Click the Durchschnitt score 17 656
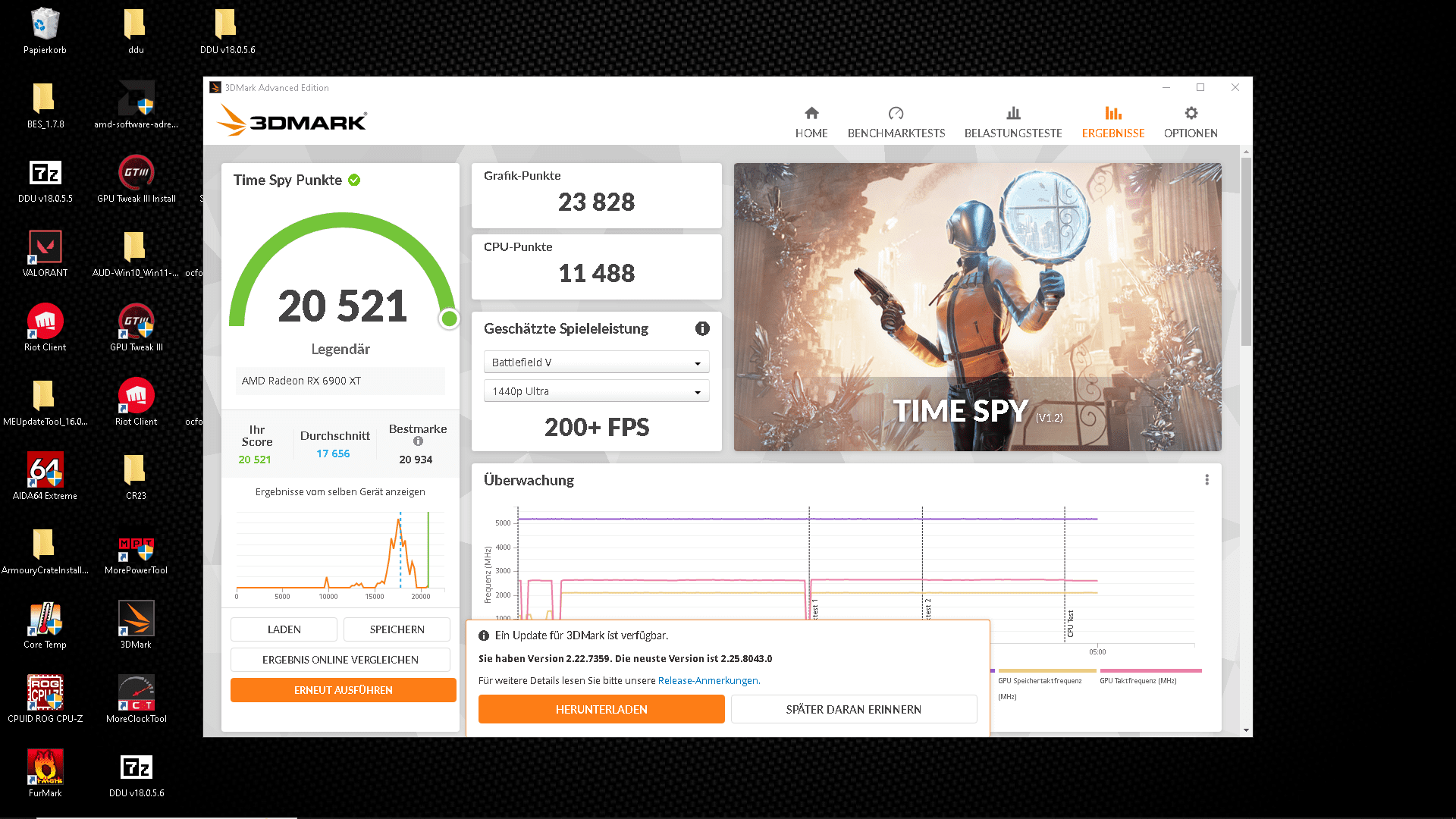1456x819 pixels. click(x=333, y=453)
